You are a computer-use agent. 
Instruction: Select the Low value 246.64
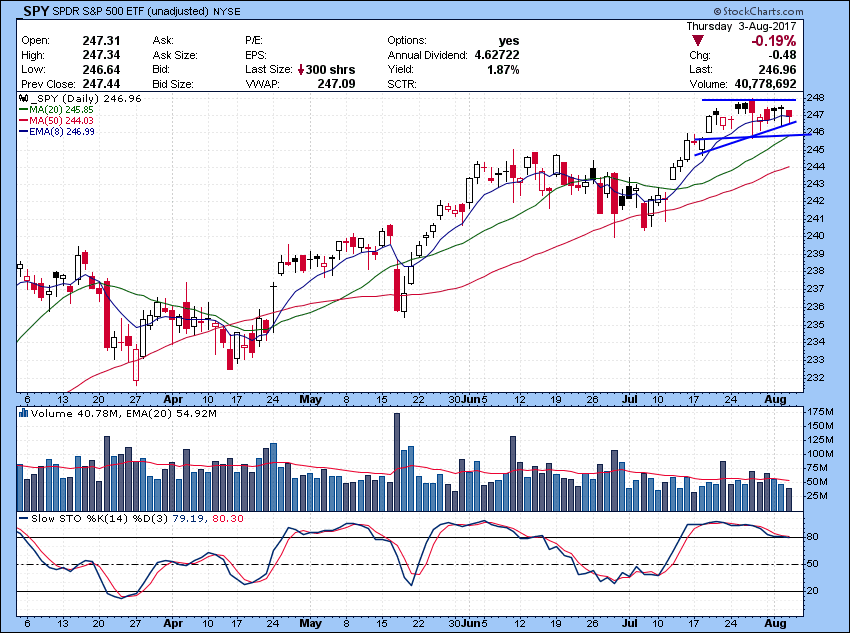click(x=101, y=69)
